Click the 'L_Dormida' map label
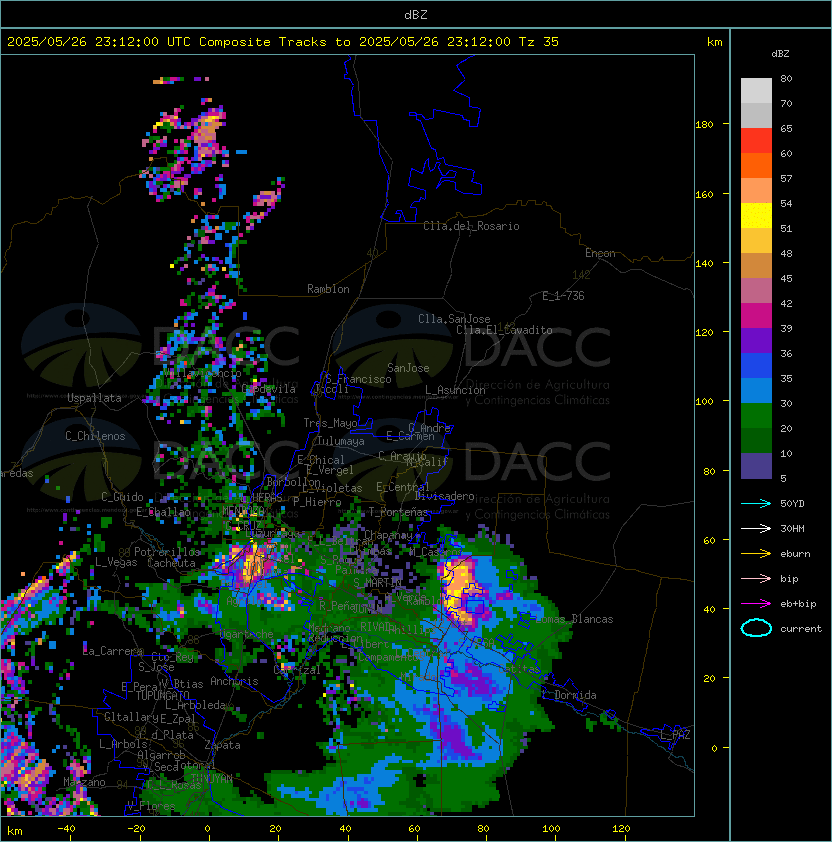 569,695
